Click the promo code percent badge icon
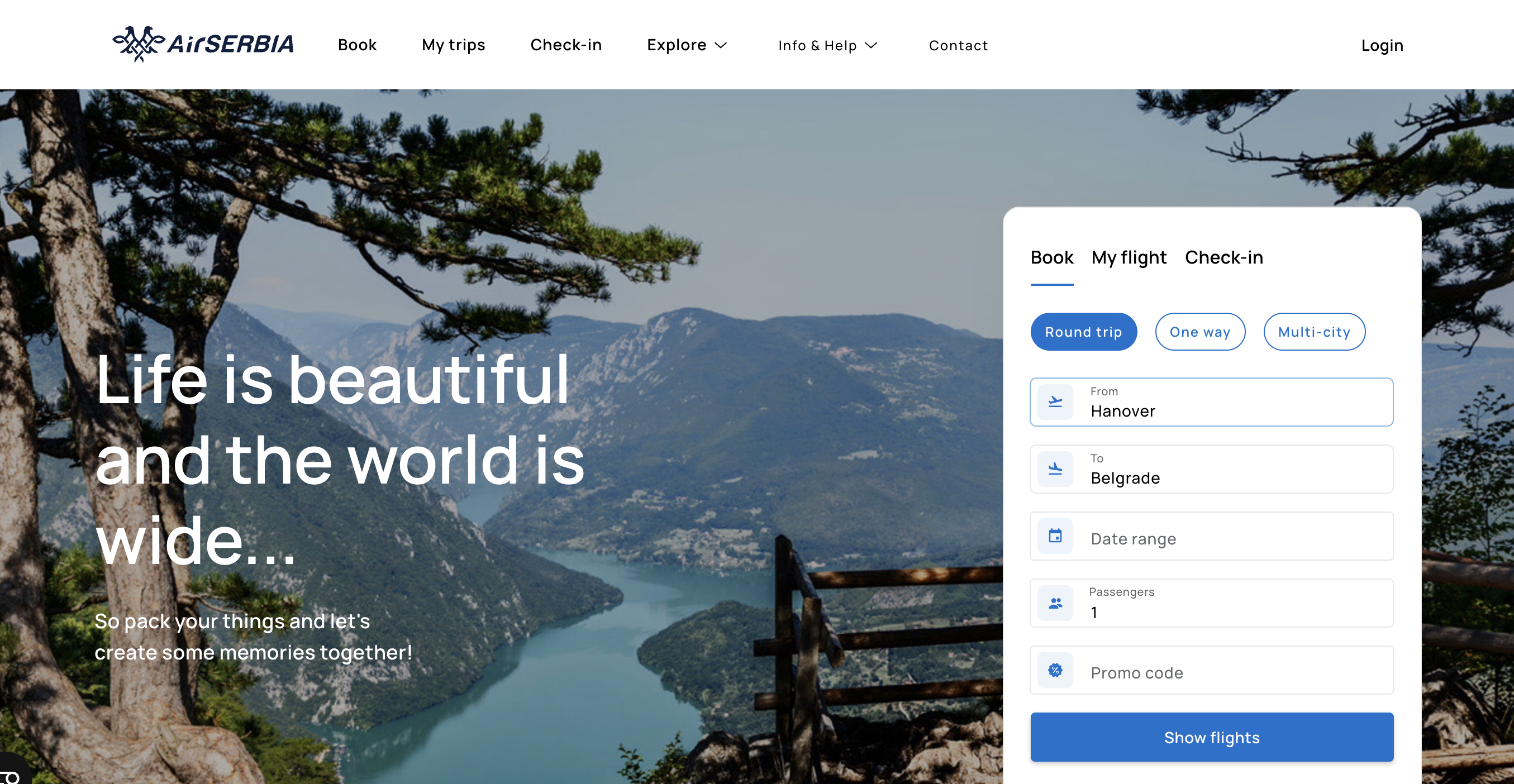Viewport: 1514px width, 784px height. click(1055, 670)
